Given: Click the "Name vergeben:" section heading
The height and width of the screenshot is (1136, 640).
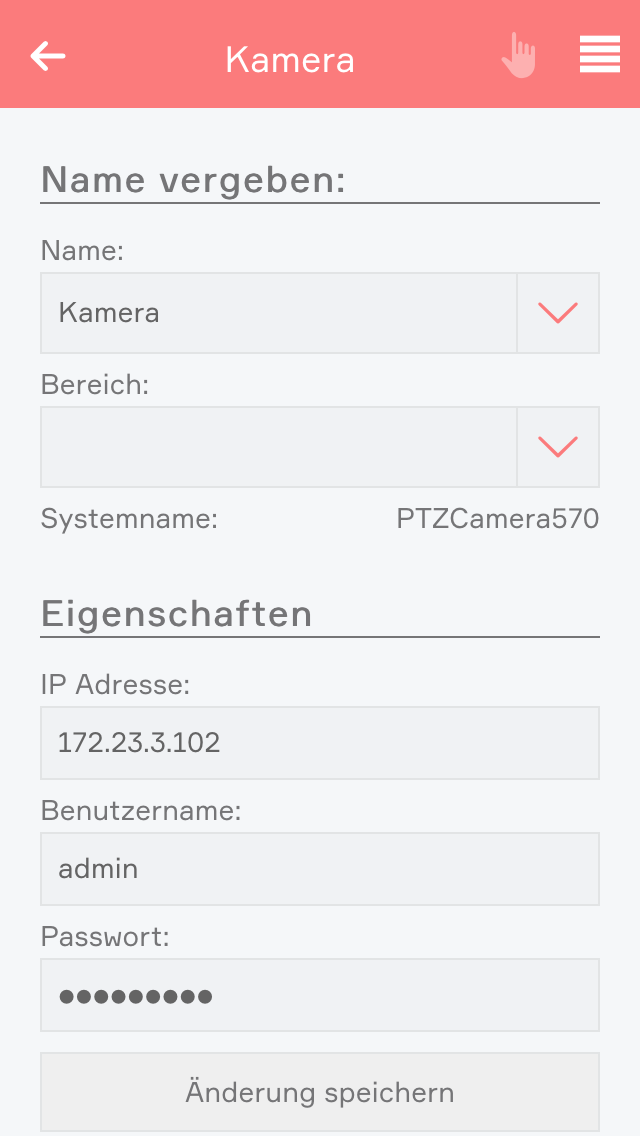Looking at the screenshot, I should click(193, 180).
